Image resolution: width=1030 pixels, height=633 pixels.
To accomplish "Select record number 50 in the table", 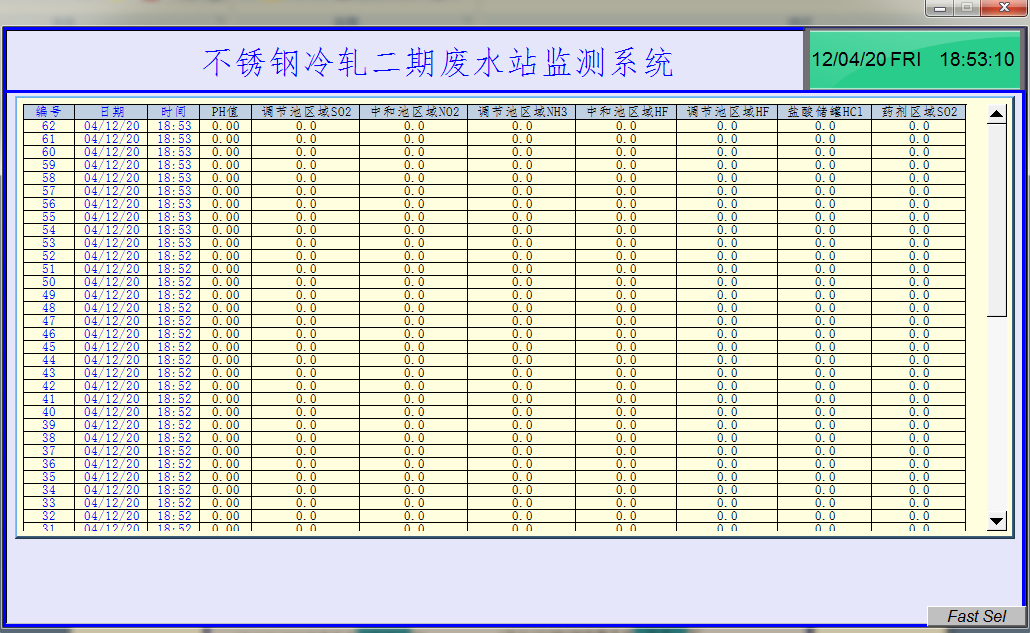I will [49, 282].
